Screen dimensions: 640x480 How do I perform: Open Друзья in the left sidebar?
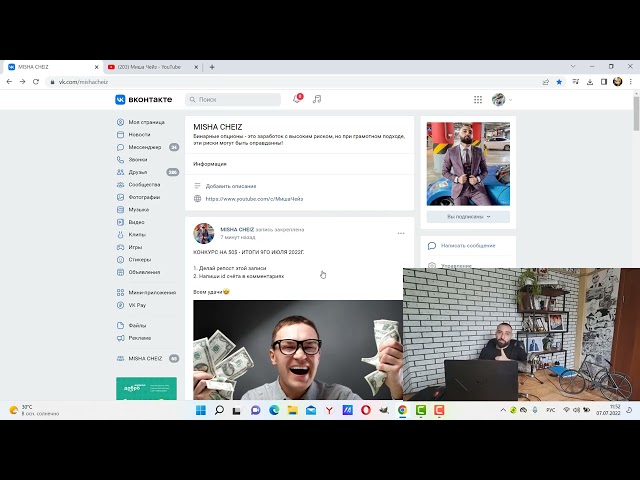[138, 172]
